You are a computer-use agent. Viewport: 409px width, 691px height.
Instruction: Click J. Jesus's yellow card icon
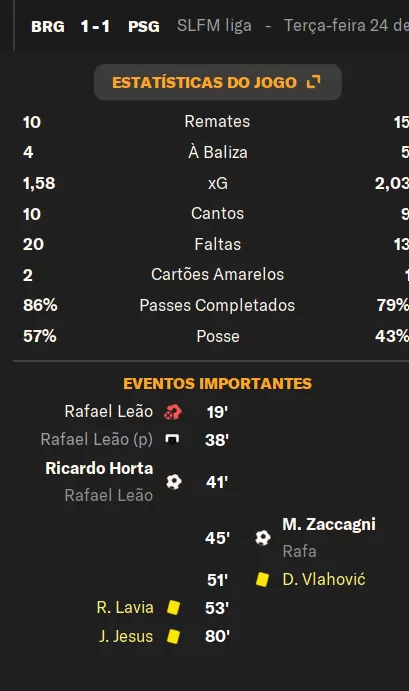point(173,636)
